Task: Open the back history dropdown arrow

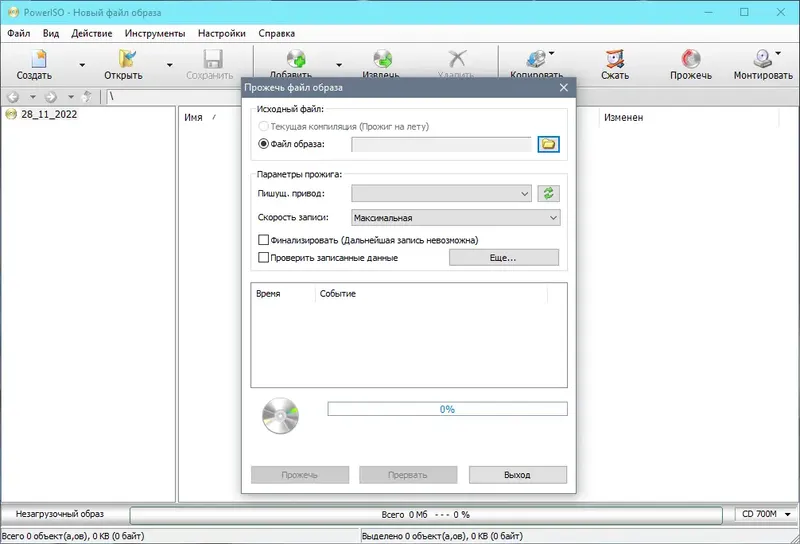Action: point(33,96)
